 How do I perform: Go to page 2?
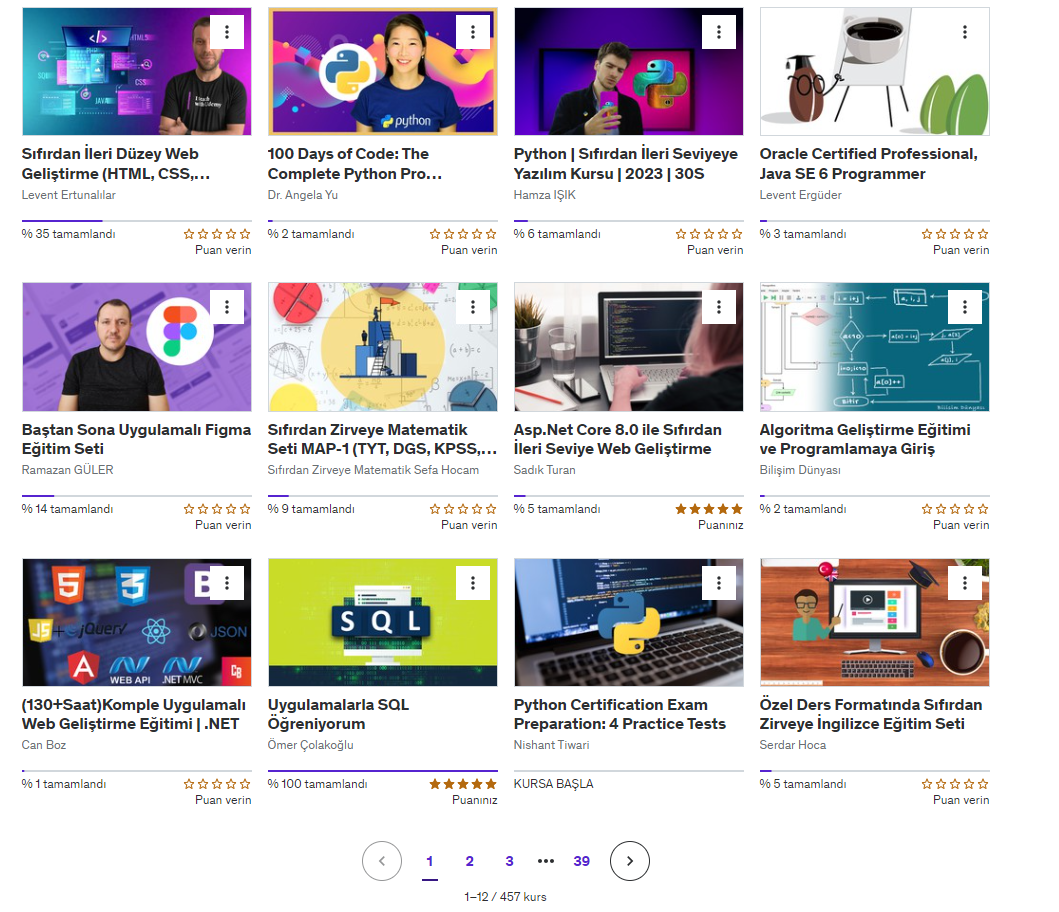coord(469,861)
